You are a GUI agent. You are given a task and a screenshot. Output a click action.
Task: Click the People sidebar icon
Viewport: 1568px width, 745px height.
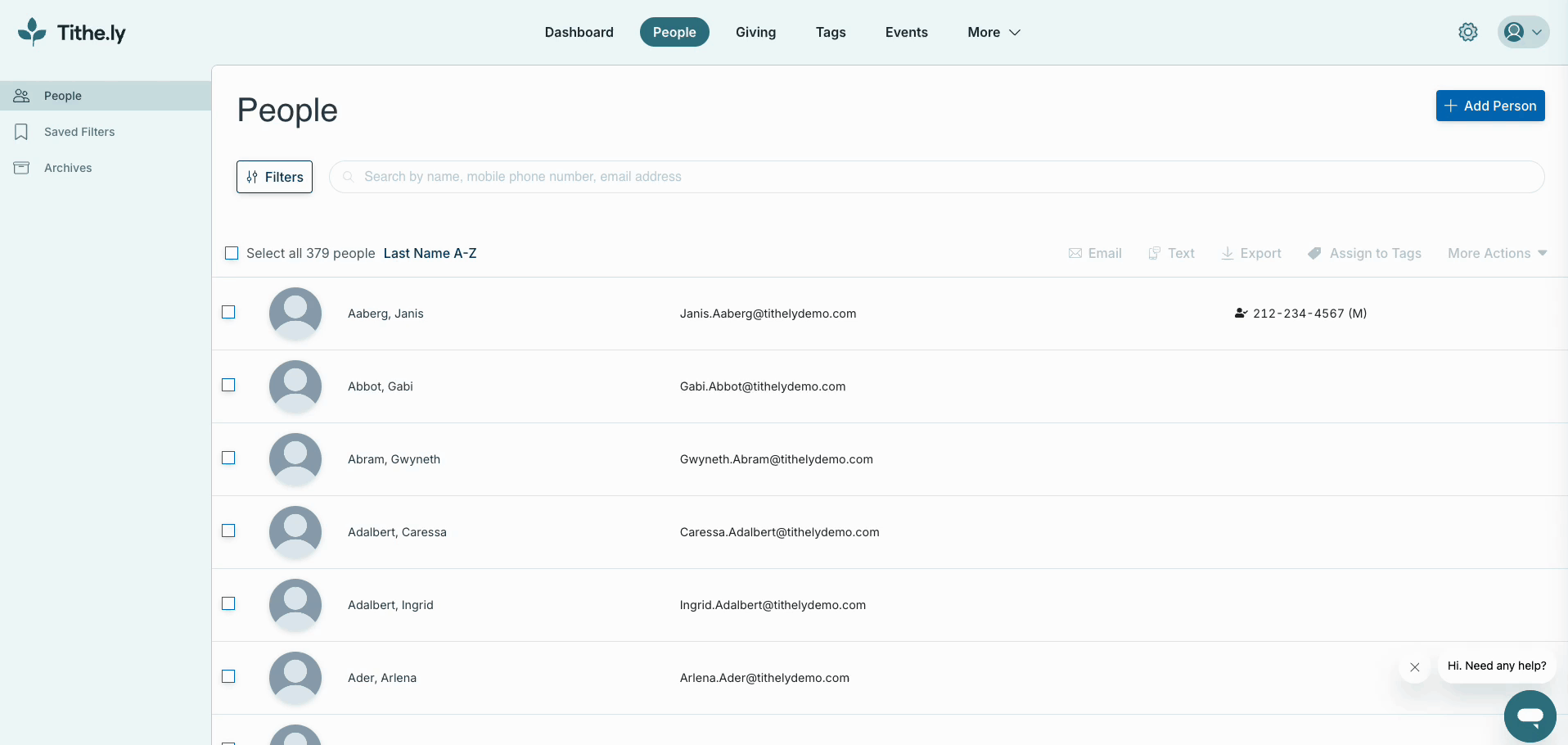[x=22, y=96]
